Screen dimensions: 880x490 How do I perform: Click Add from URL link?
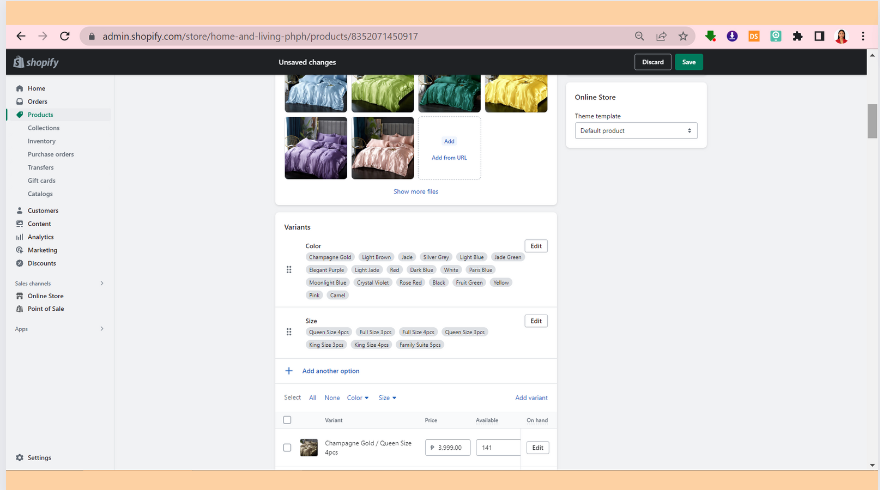point(449,158)
